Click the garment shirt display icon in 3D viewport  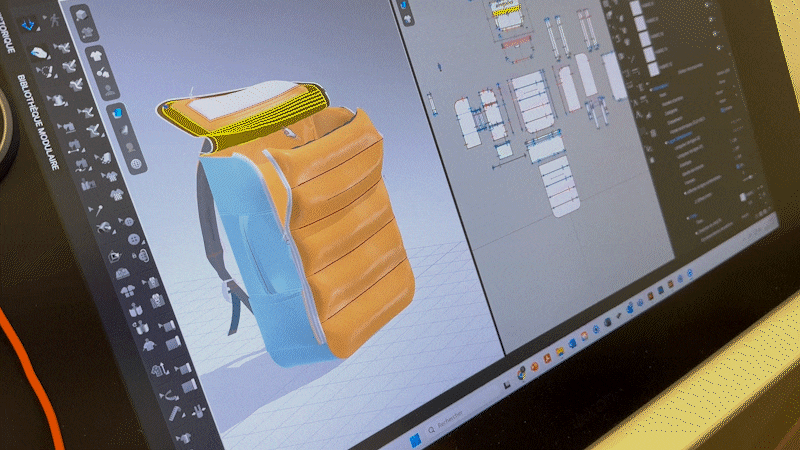[x=97, y=57]
